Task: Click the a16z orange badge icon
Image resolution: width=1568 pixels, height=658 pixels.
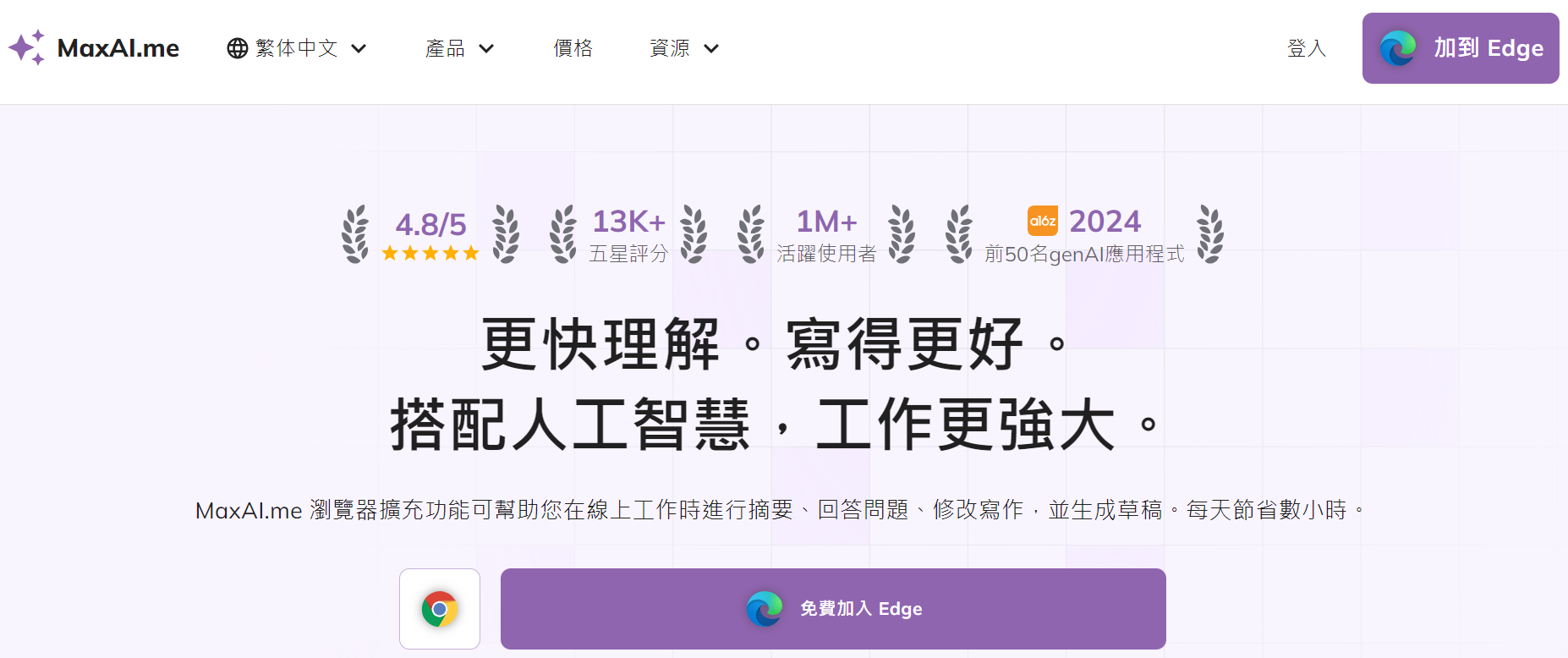Action: [x=1043, y=221]
